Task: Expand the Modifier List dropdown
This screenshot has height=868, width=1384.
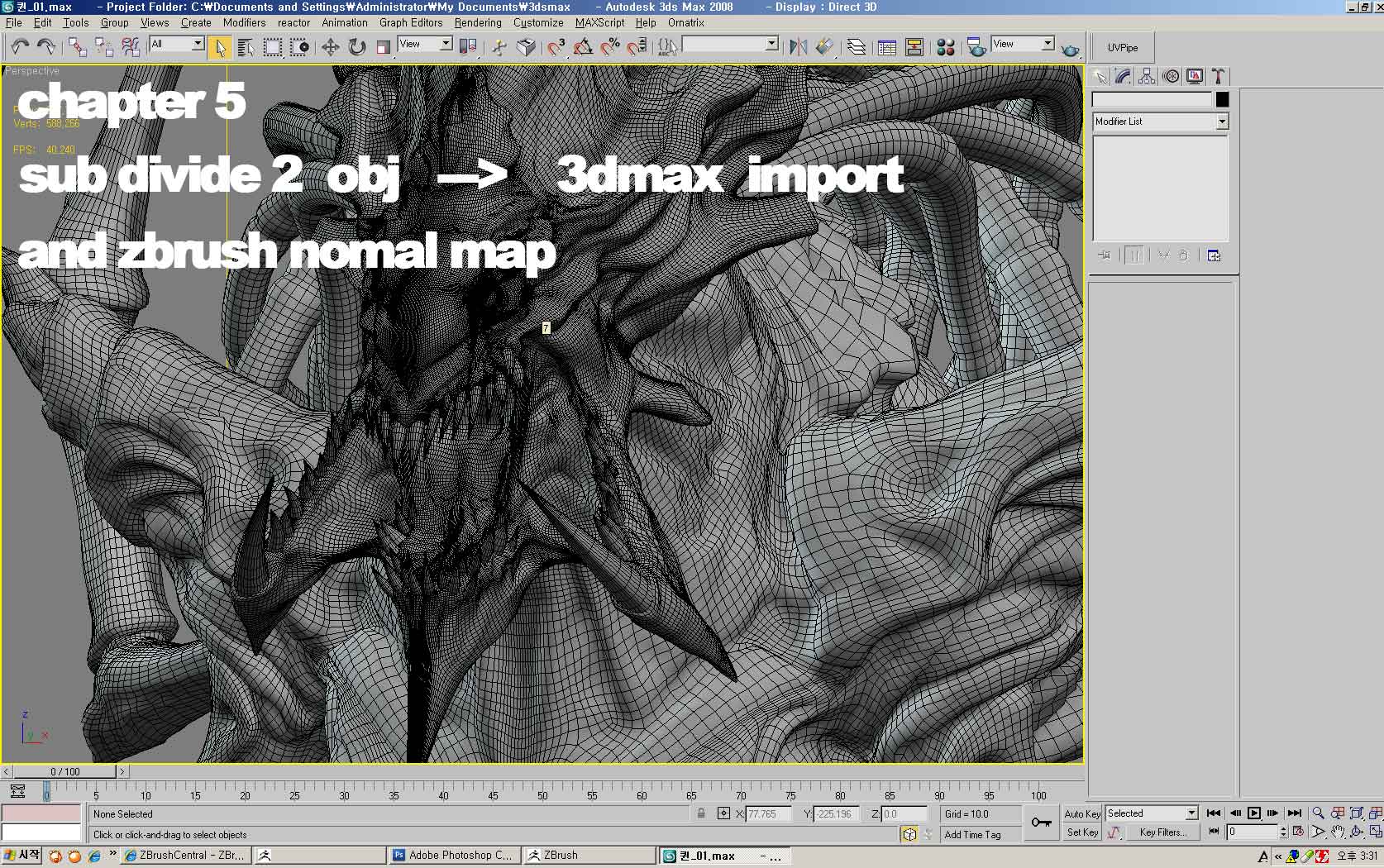Action: pyautogui.click(x=1160, y=122)
